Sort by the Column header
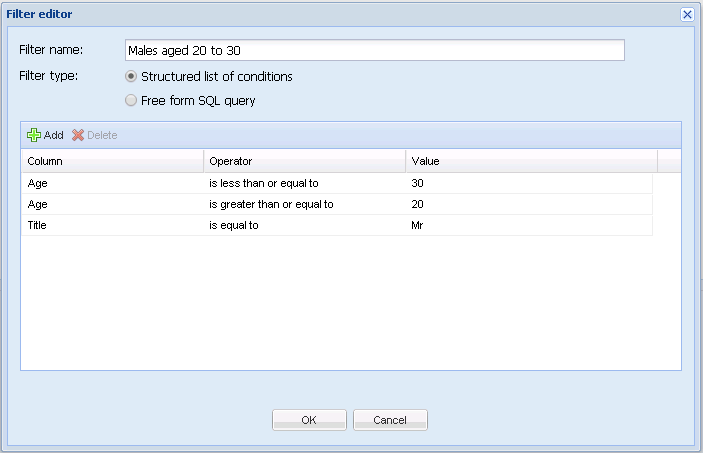 pyautogui.click(x=112, y=161)
